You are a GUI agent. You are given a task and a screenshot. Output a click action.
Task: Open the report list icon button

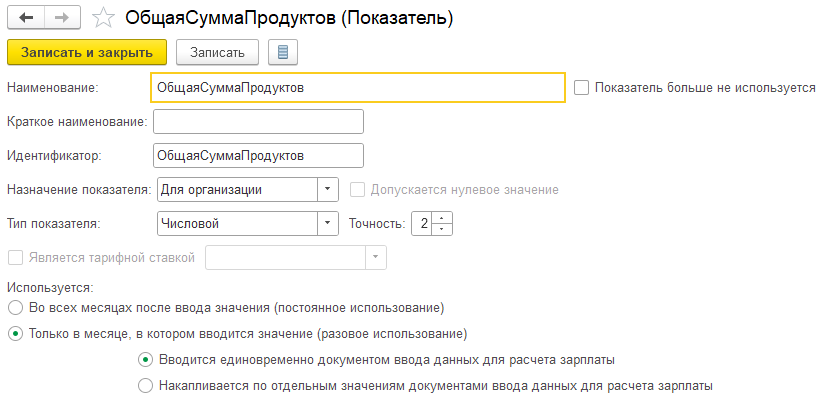click(x=282, y=52)
